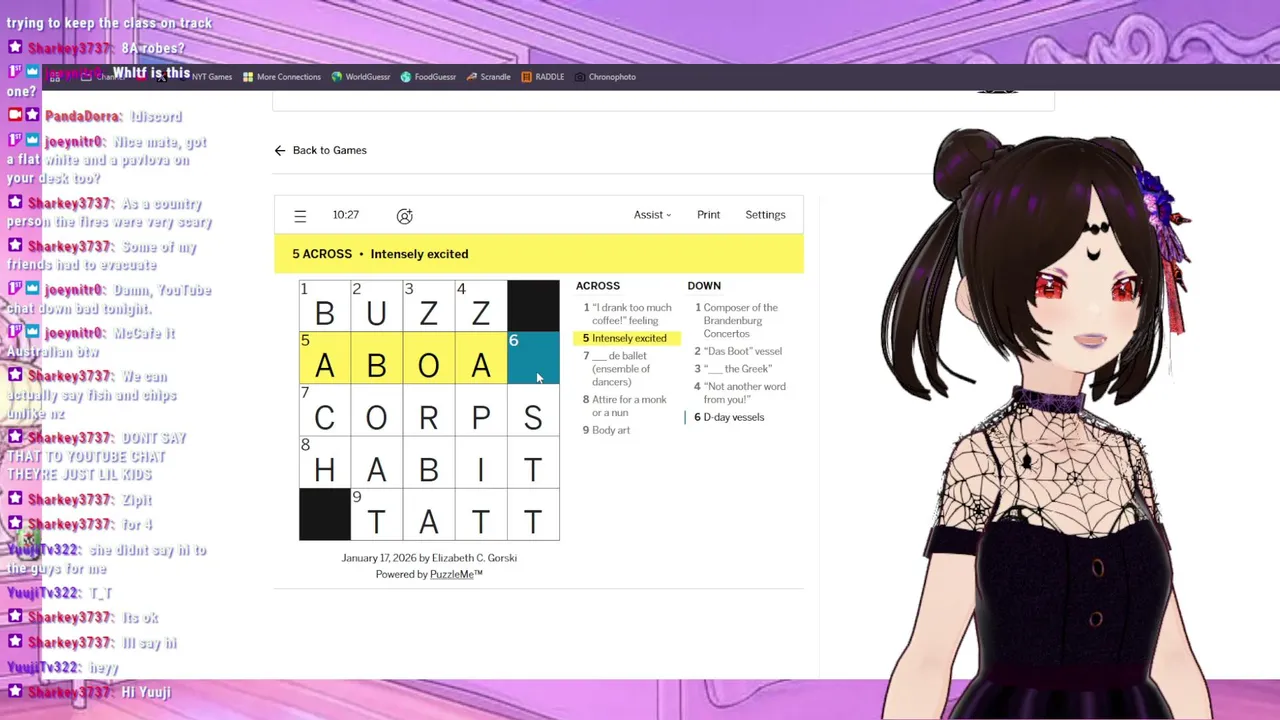The height and width of the screenshot is (720, 1280).
Task: Click the R cell in CORPS
Action: [429, 410]
